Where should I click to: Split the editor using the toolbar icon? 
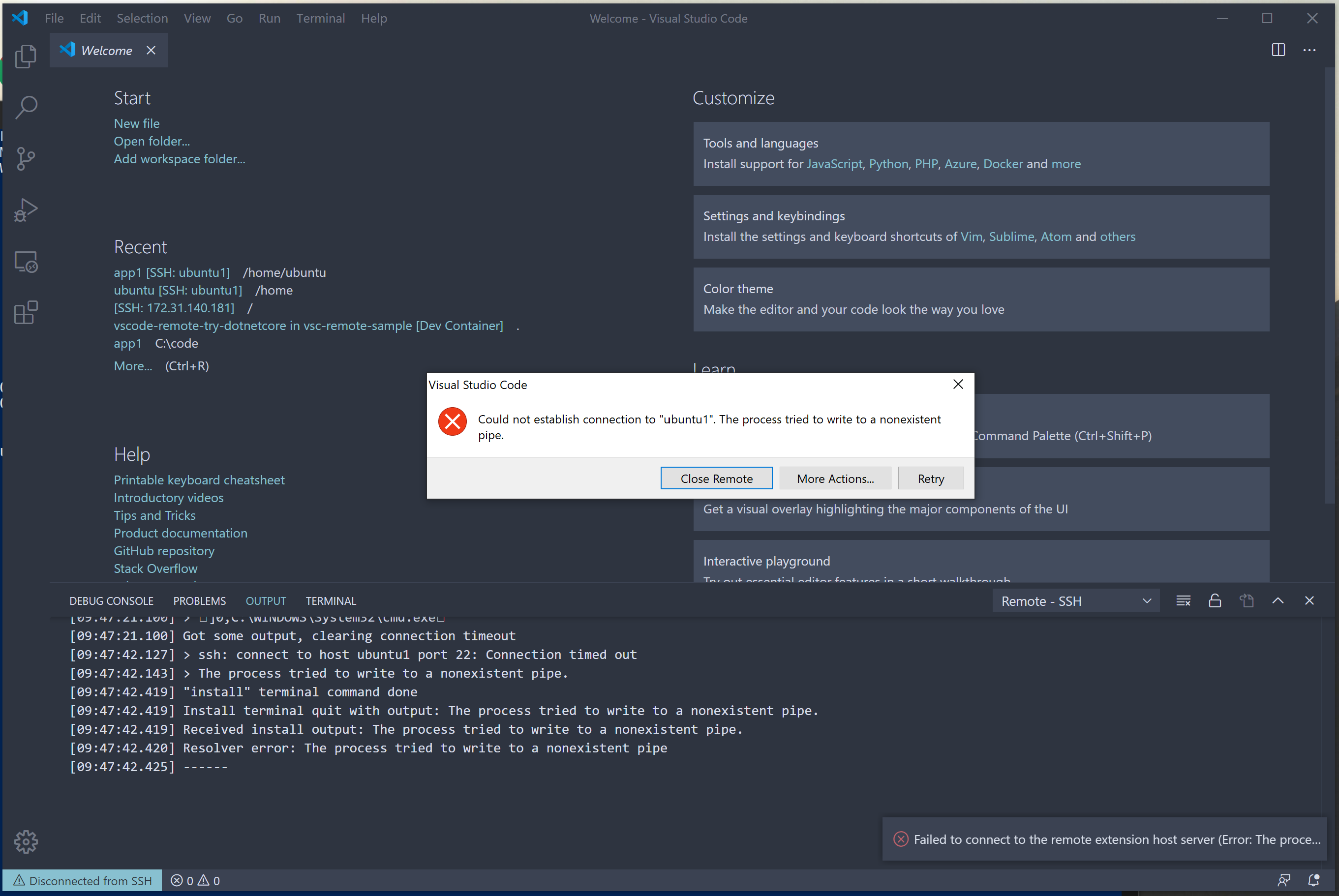(1278, 50)
